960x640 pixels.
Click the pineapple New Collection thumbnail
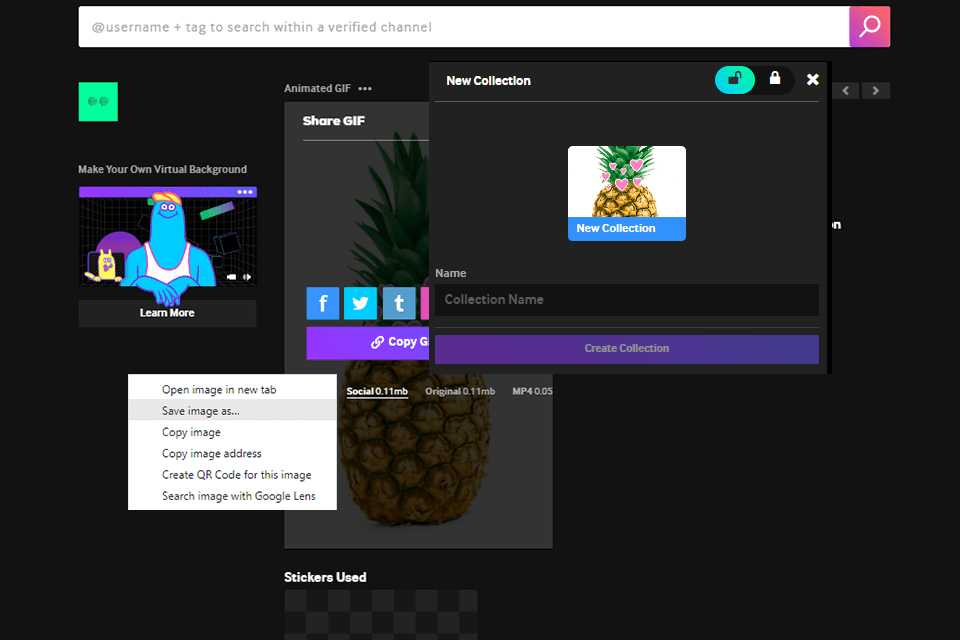[626, 193]
